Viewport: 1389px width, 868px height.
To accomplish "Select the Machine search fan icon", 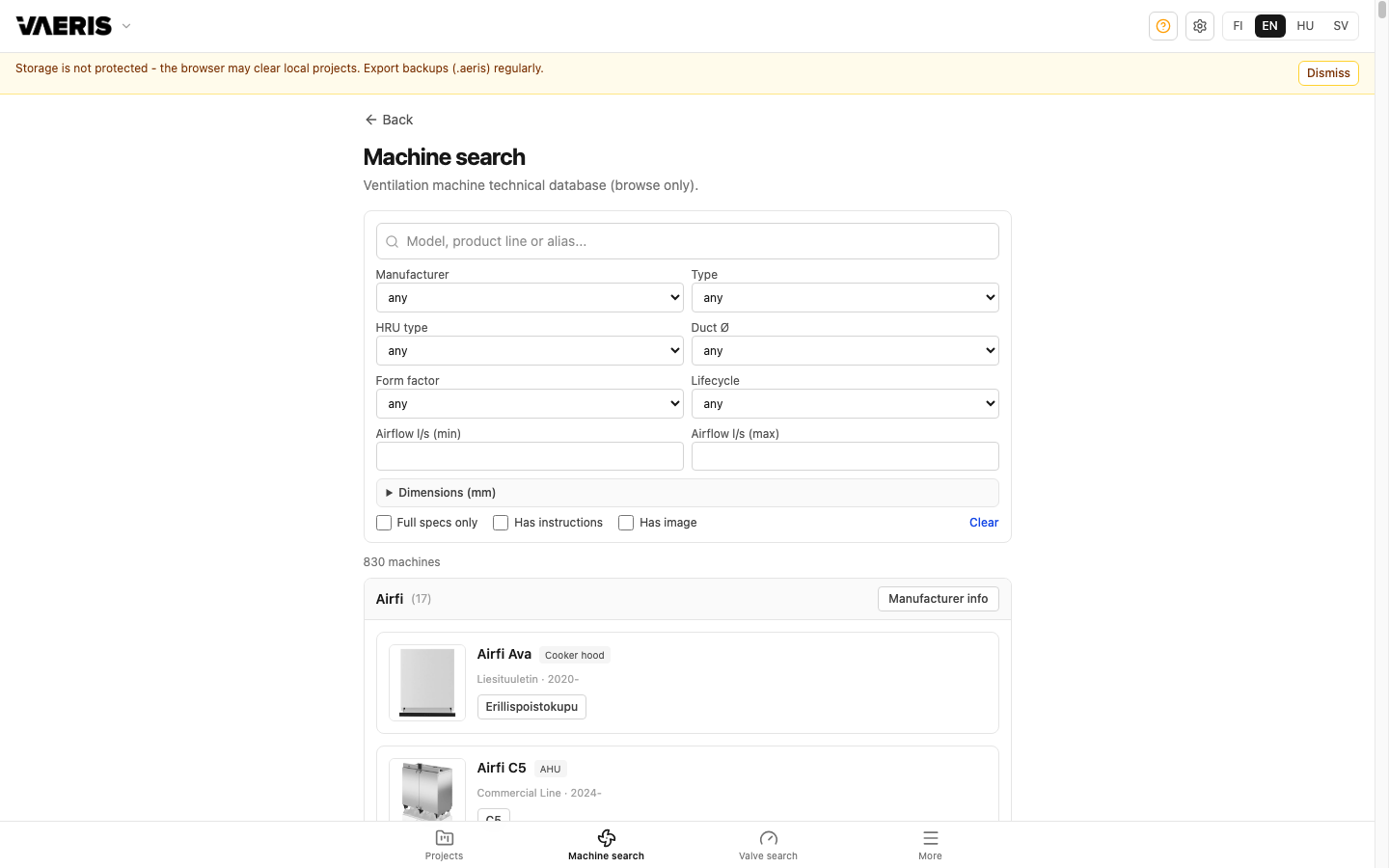I will (x=607, y=838).
